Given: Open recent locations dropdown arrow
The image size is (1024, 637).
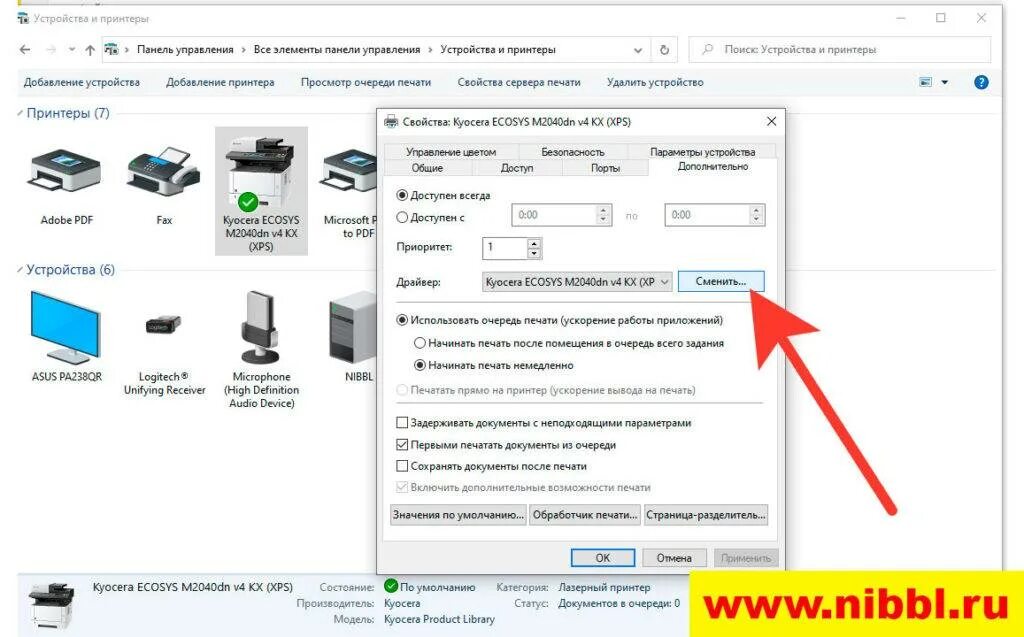Looking at the screenshot, I should (x=72, y=50).
